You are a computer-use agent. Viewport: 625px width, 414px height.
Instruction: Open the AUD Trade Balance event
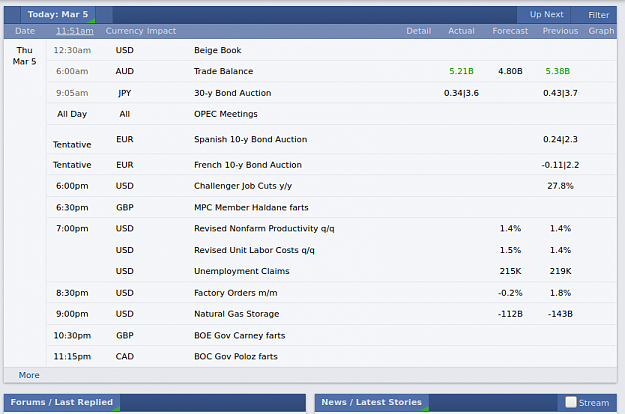pyautogui.click(x=223, y=71)
